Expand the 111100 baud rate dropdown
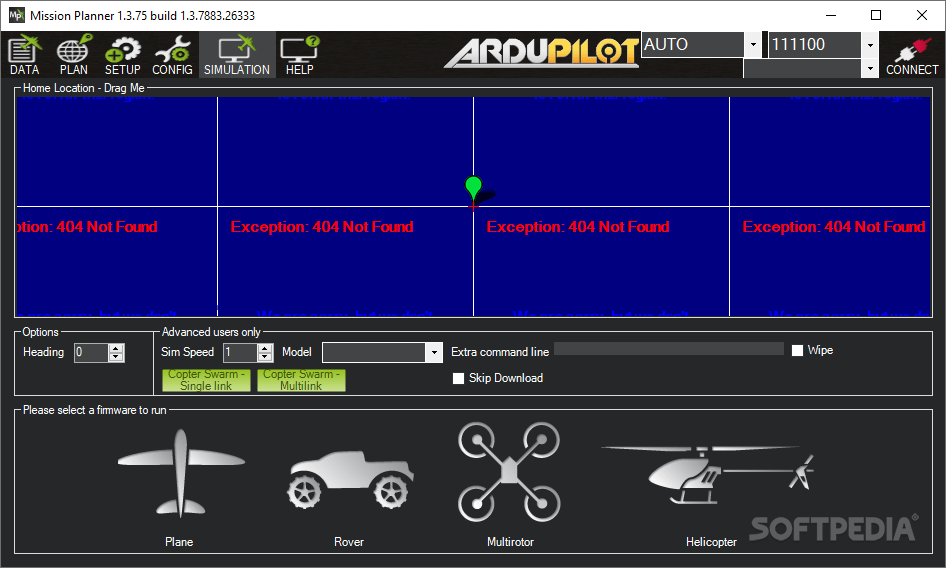This screenshot has width=946, height=568. [870, 45]
